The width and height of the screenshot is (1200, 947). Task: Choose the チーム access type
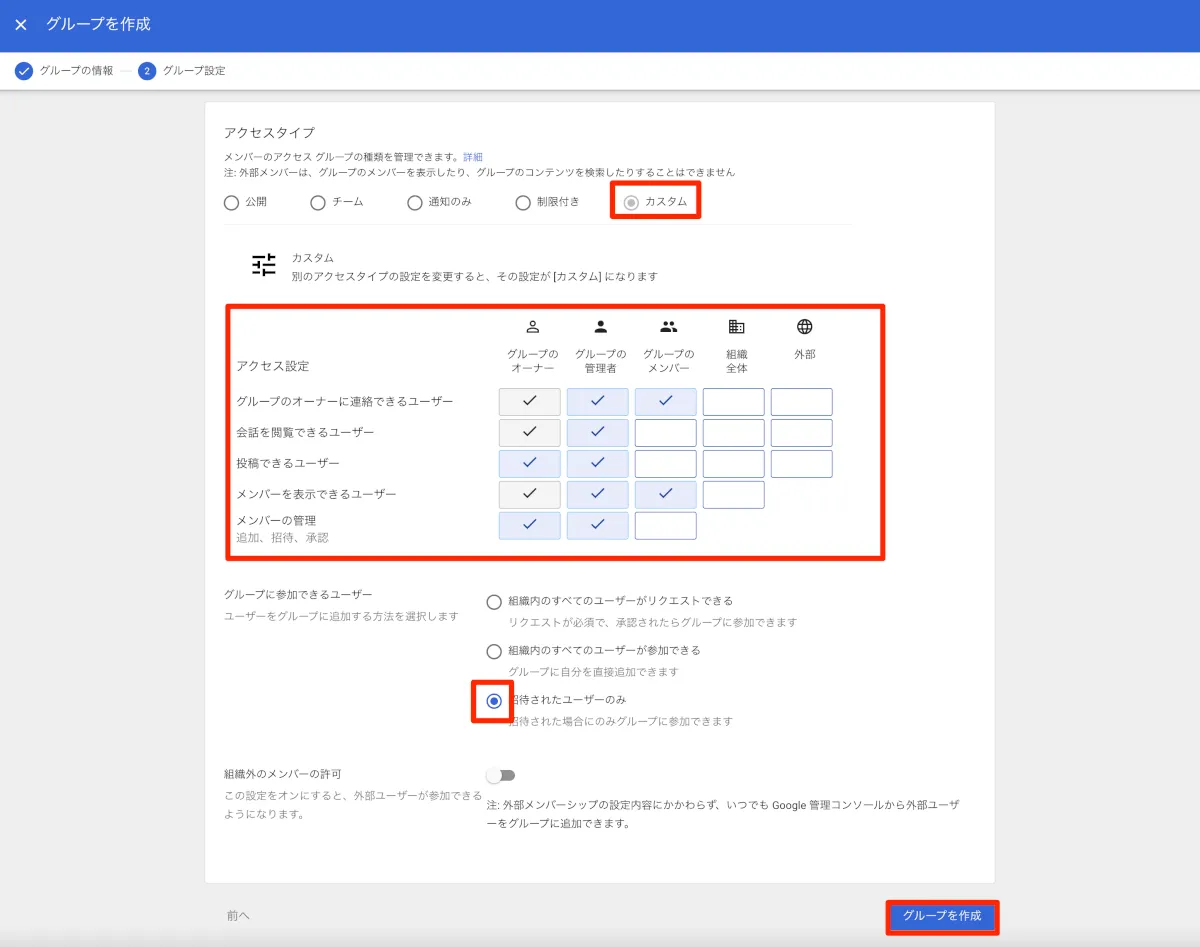coord(318,203)
